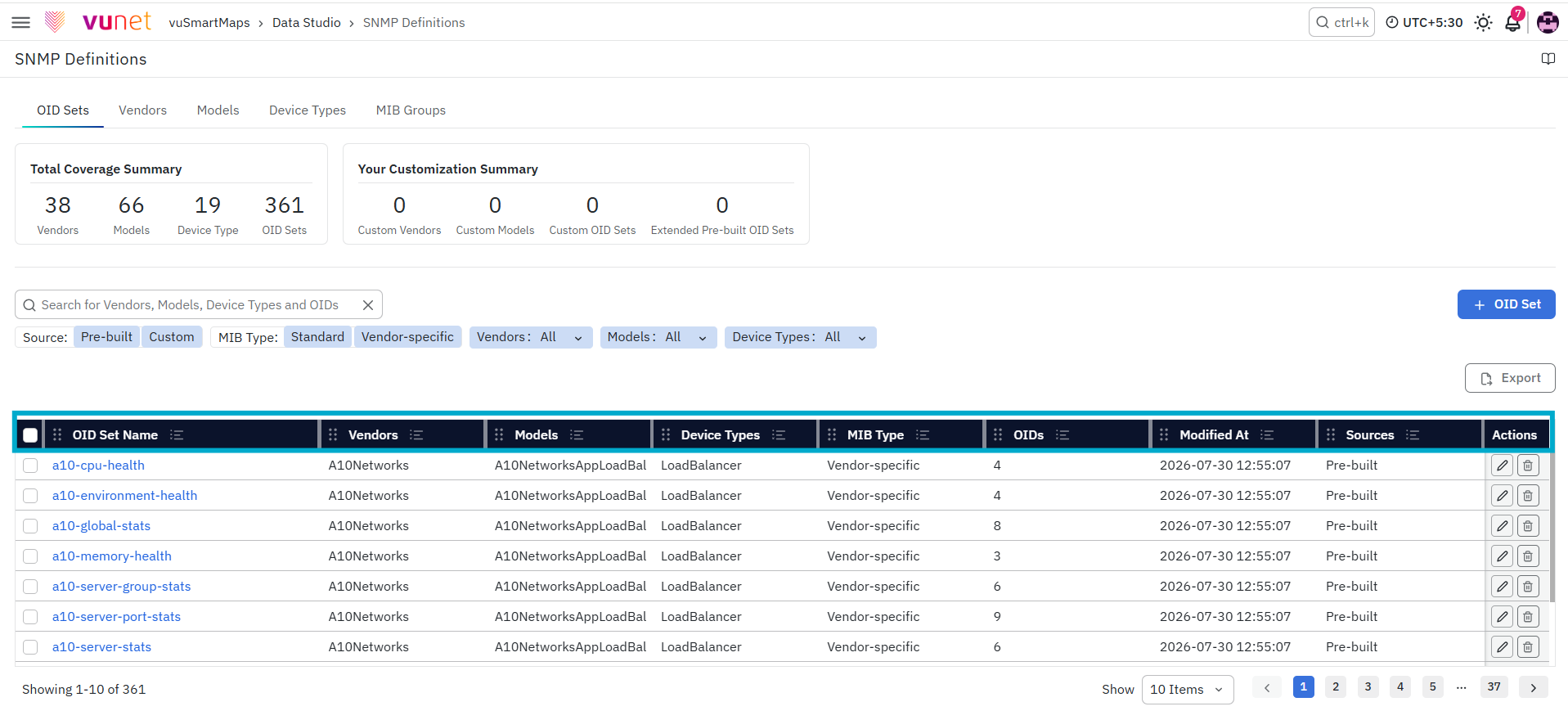
Task: Delete the a10-server-group-stats OID set
Action: click(x=1528, y=587)
